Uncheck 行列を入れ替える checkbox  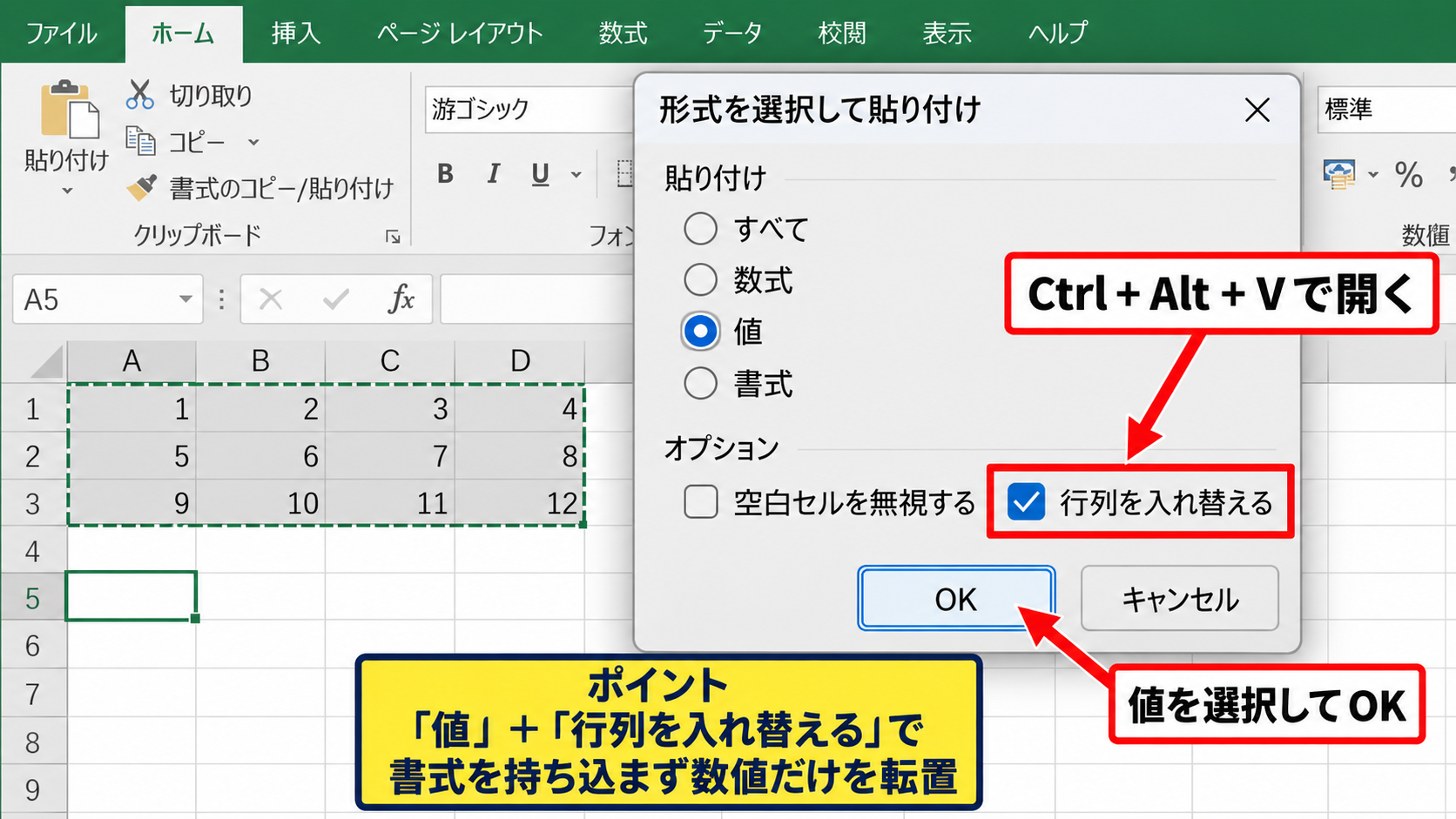click(x=1026, y=502)
